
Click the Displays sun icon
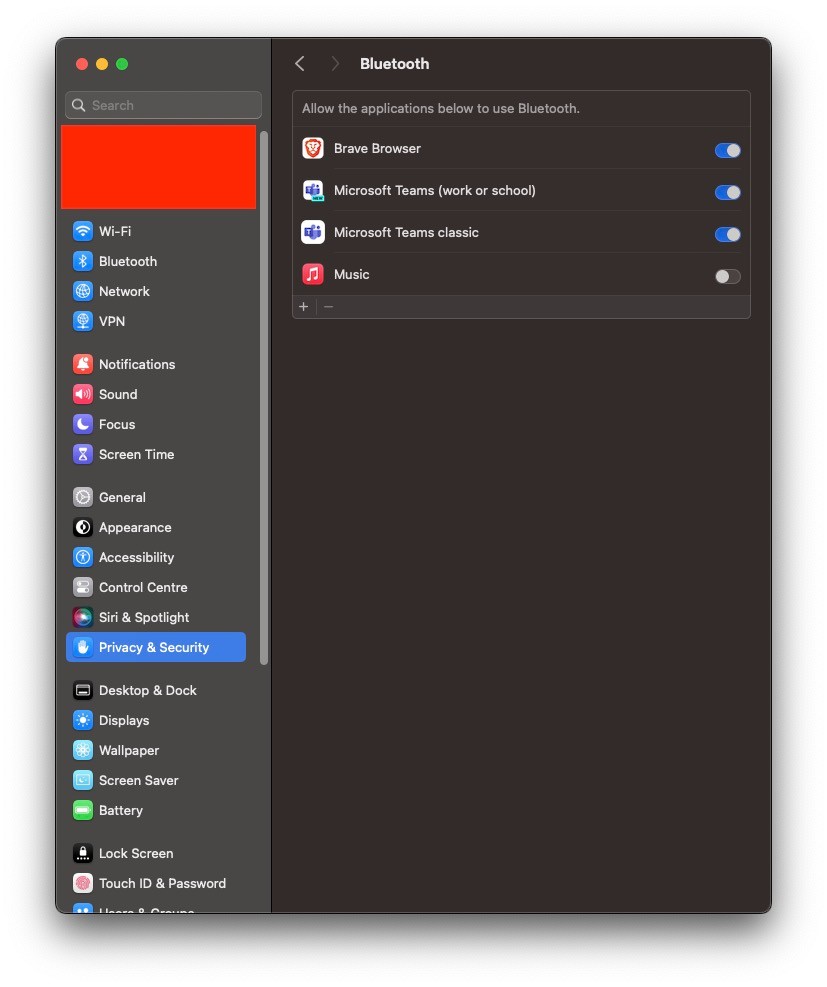pos(82,720)
